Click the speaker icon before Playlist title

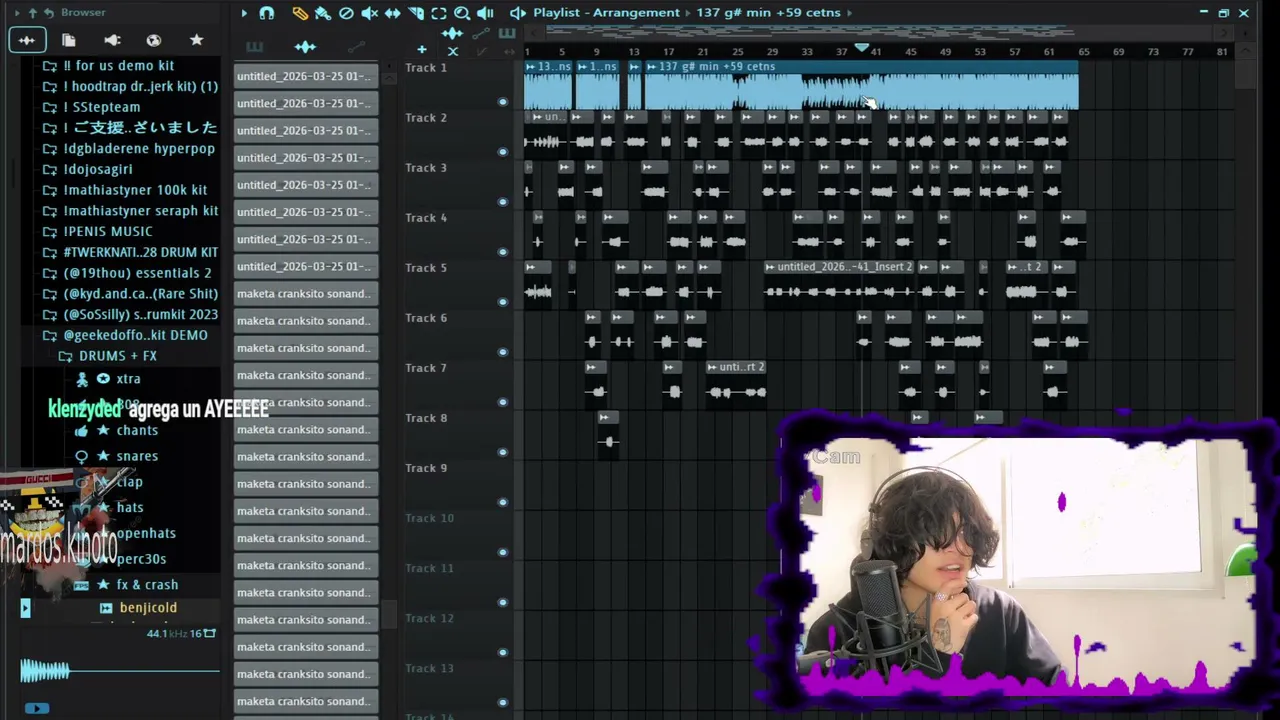[x=517, y=13]
